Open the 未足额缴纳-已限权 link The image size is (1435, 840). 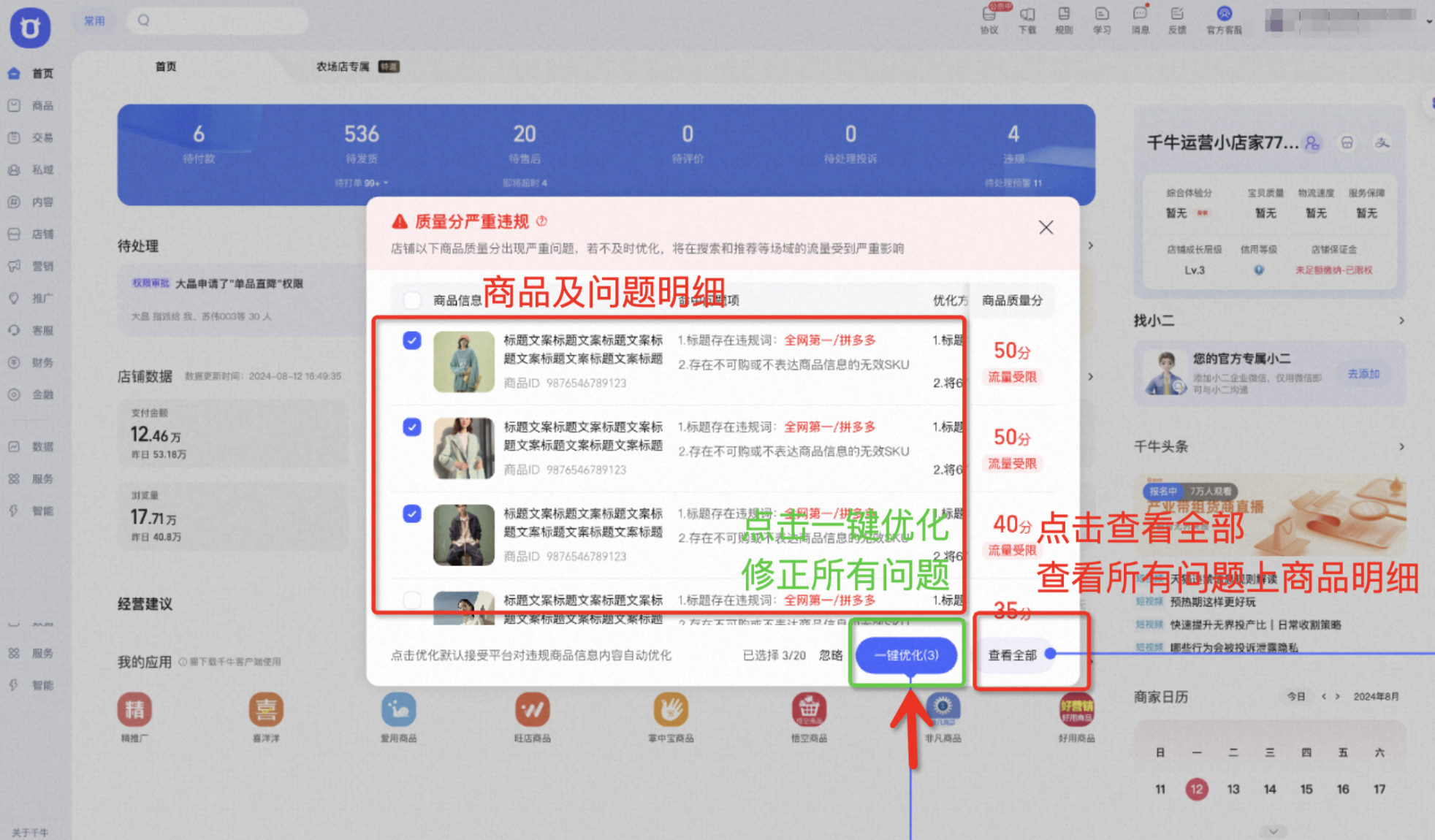click(x=1333, y=270)
